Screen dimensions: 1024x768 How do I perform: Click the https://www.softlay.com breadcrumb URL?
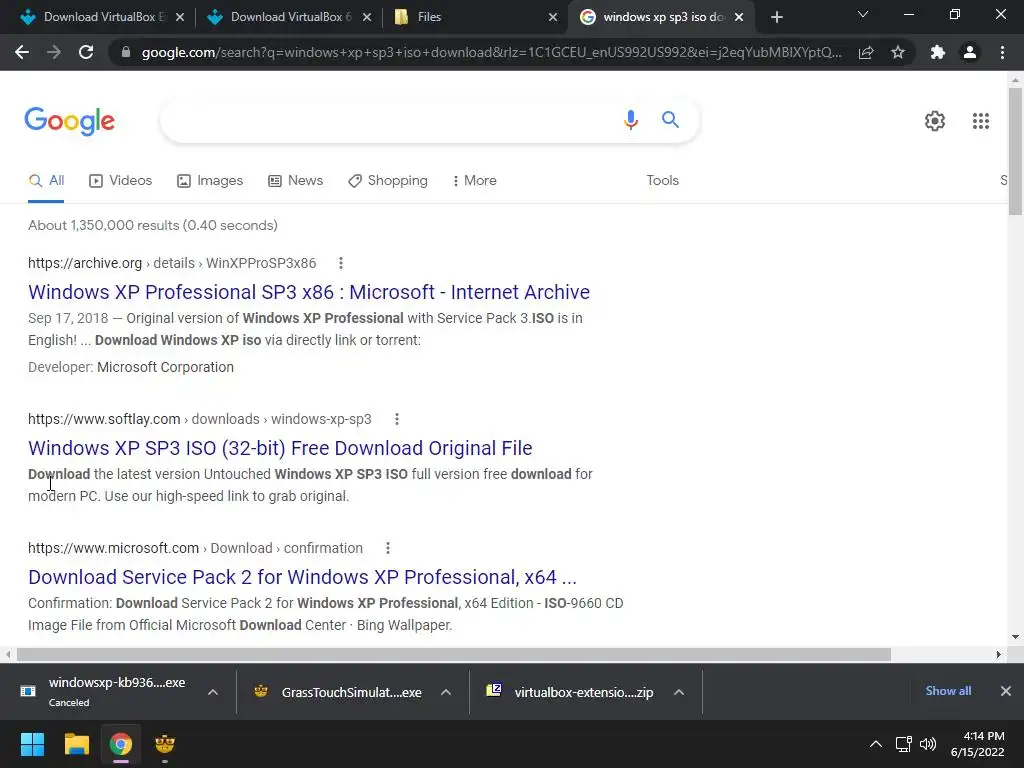click(104, 419)
